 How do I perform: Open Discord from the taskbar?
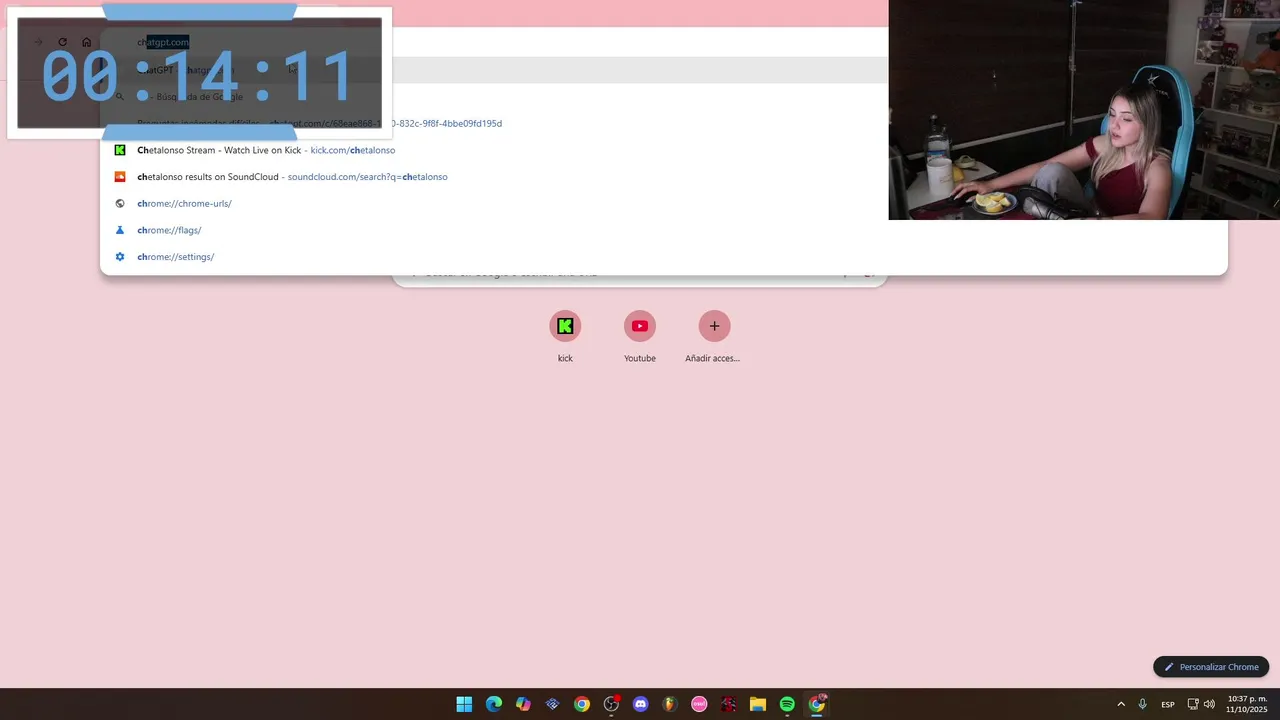[x=641, y=704]
